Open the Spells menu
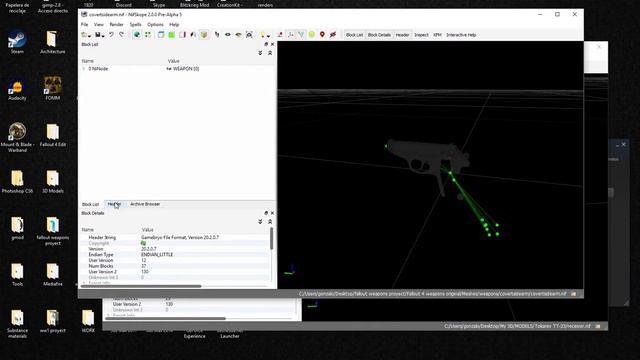 click(x=136, y=24)
